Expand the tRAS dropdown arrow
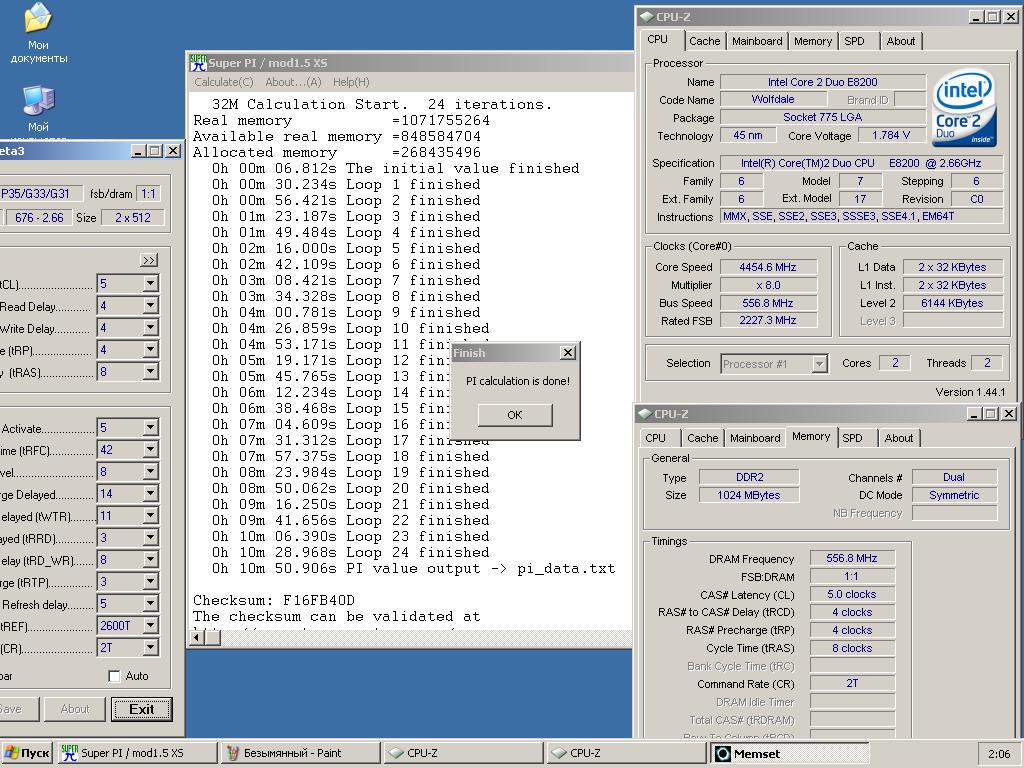 [151, 372]
